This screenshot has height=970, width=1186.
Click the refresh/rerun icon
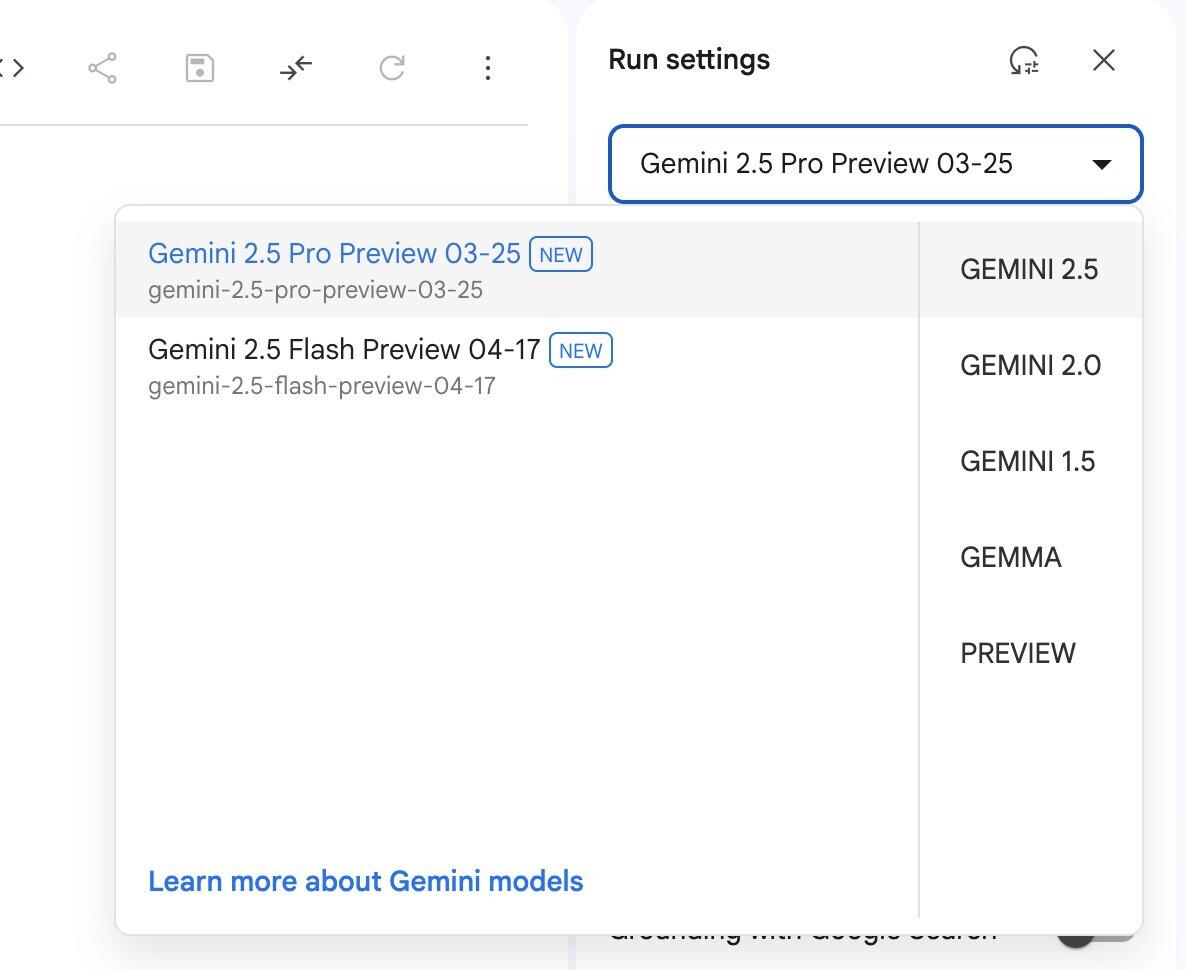392,68
